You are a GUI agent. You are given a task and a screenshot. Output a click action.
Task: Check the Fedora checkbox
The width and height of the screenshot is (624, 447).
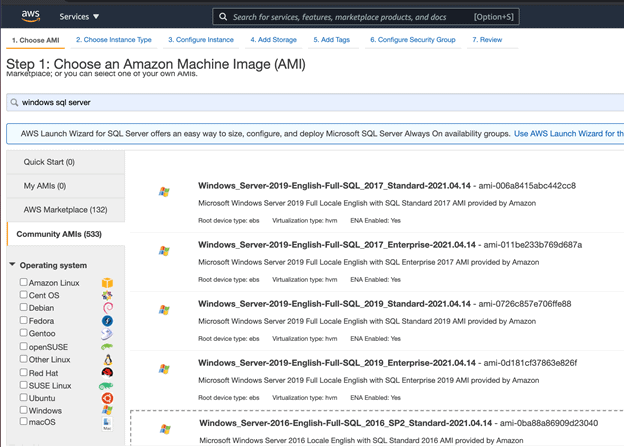pos(23,320)
